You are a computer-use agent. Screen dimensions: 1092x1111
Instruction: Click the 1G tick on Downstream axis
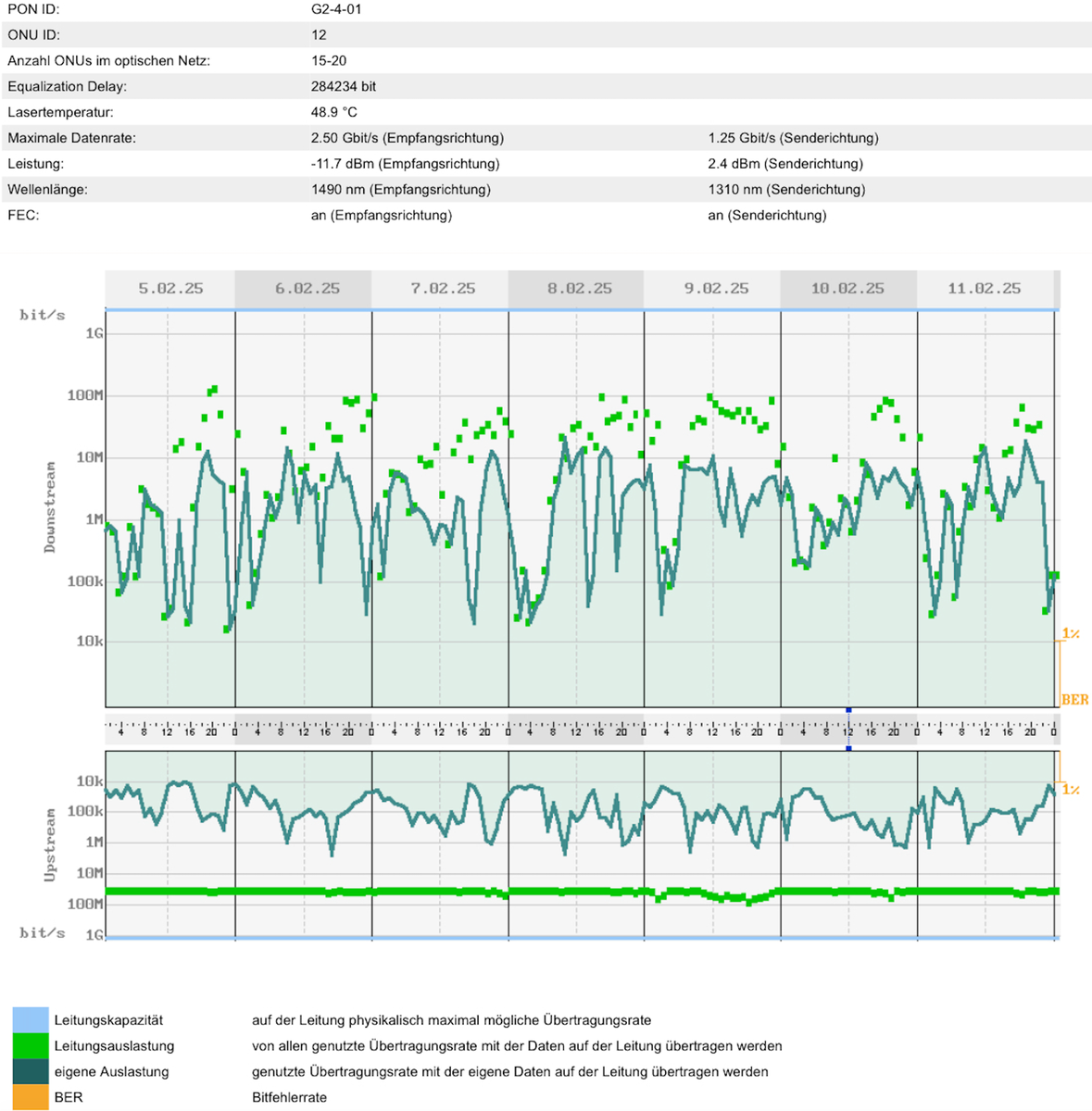coord(94,333)
